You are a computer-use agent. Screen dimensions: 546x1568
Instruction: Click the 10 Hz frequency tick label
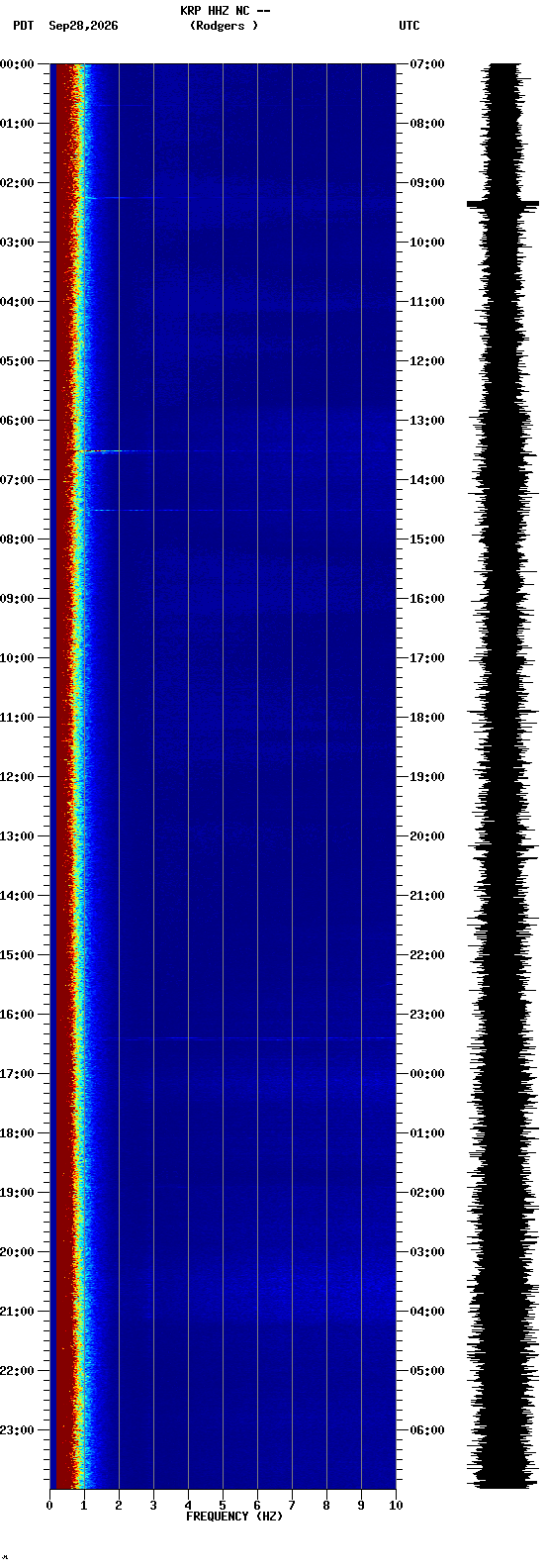coord(396,1506)
